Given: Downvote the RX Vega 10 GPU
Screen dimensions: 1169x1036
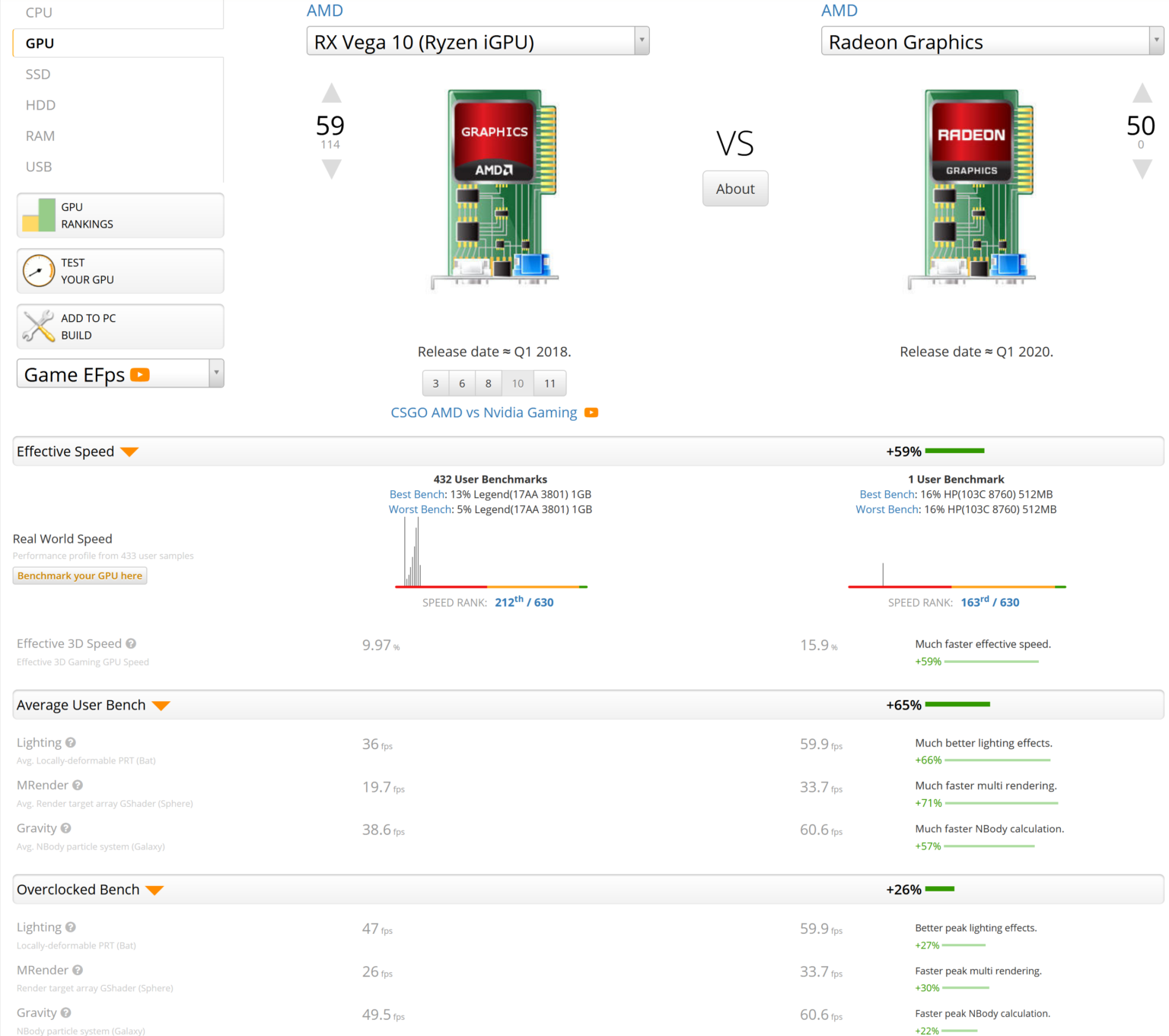Looking at the screenshot, I should (x=331, y=169).
